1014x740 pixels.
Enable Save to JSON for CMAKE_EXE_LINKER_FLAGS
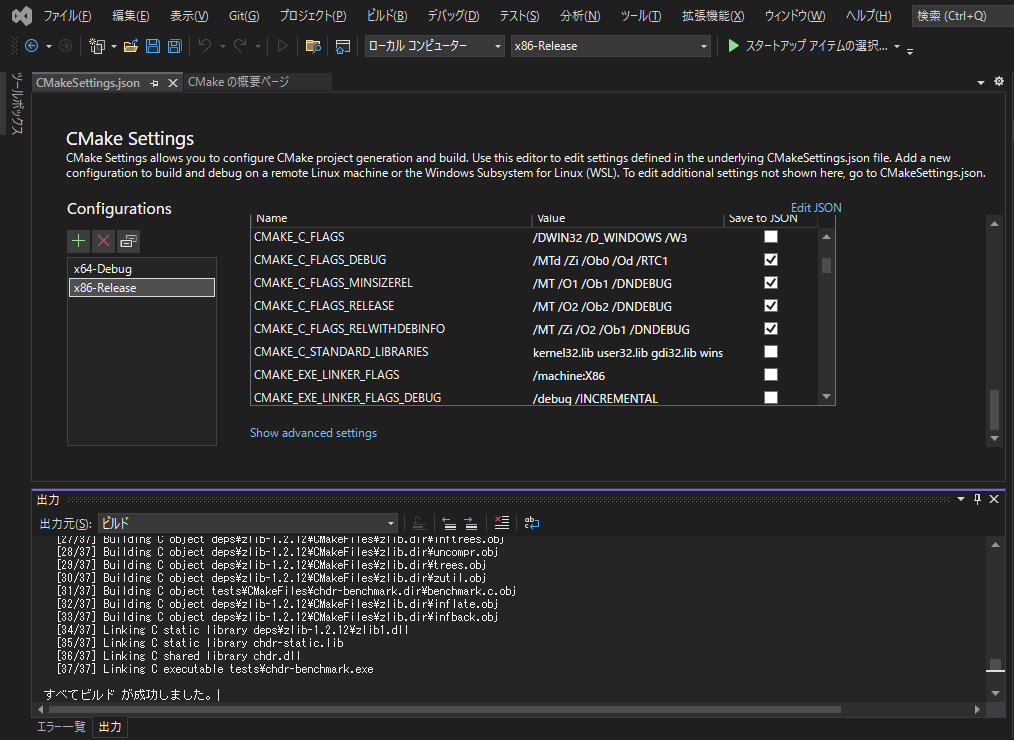(x=771, y=375)
